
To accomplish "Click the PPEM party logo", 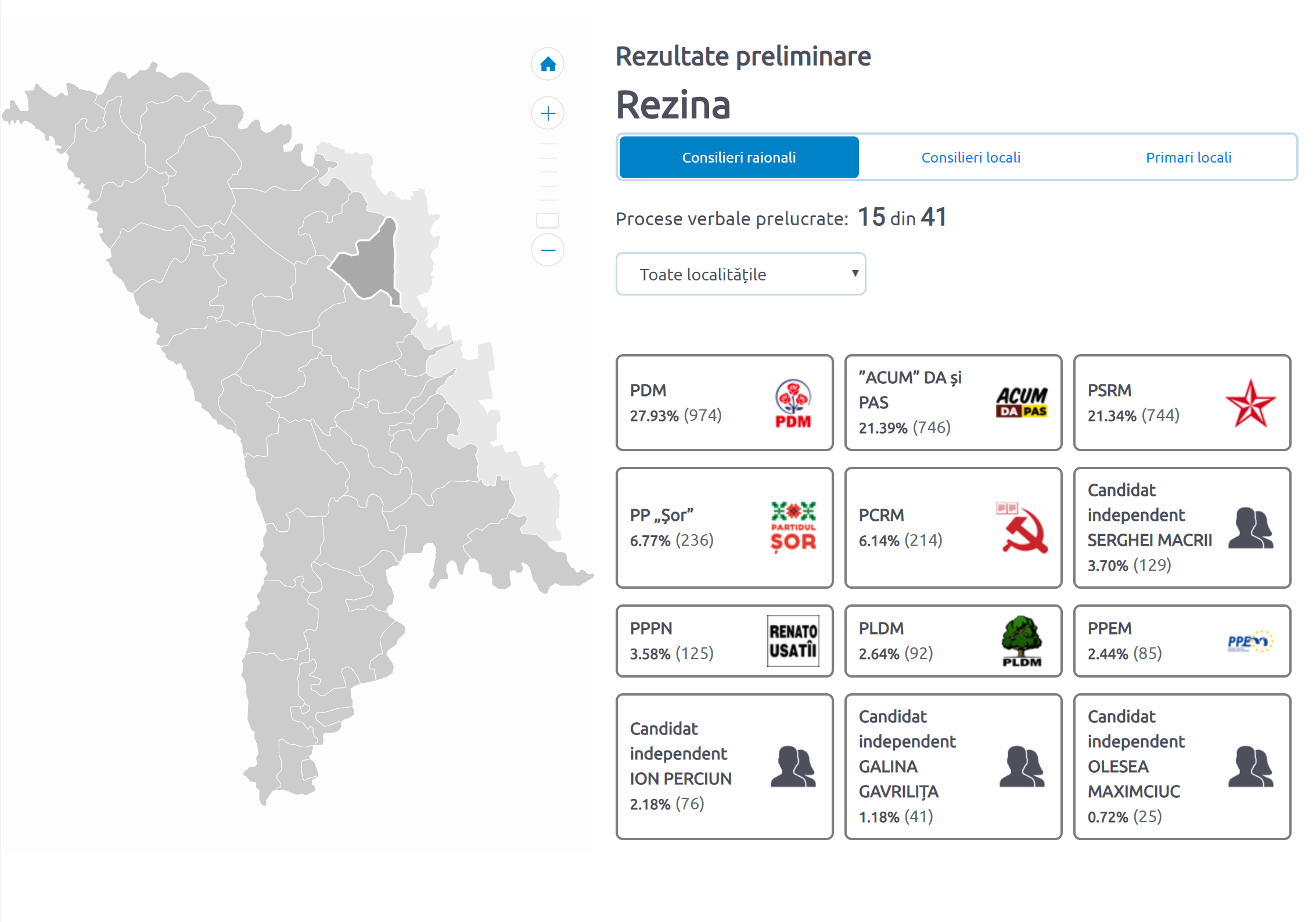I will (1250, 641).
